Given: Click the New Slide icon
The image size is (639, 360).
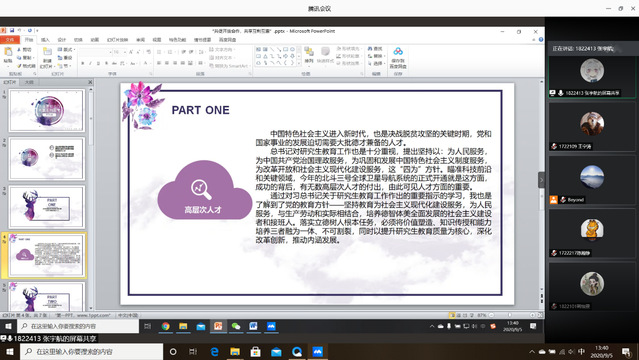Looking at the screenshot, I should click(47, 53).
